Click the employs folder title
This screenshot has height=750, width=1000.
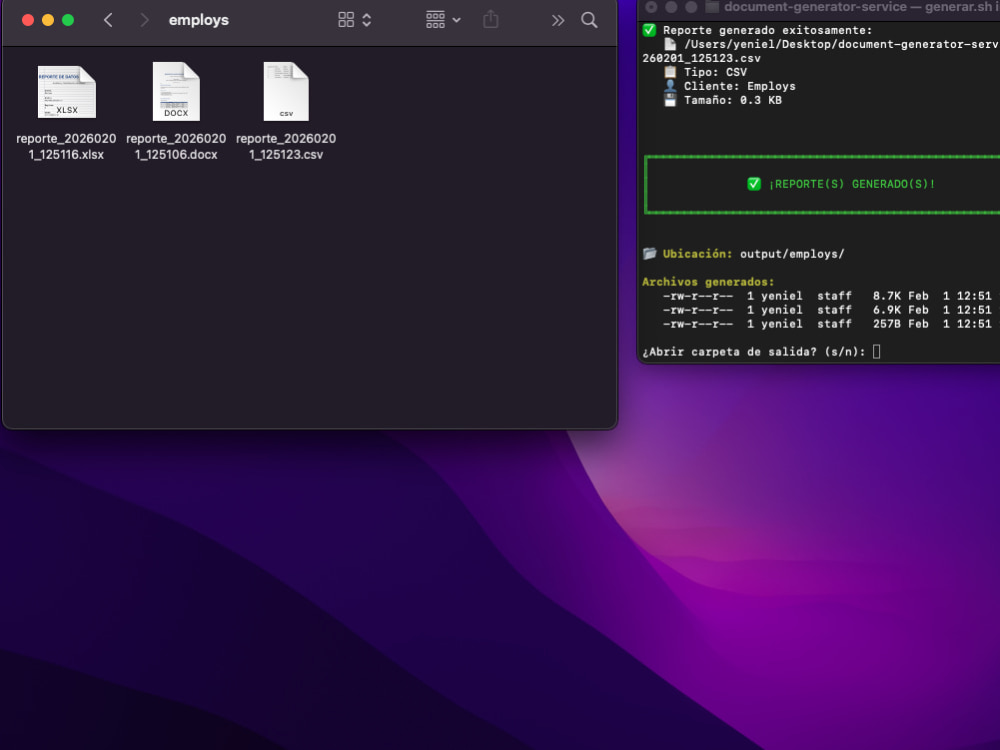click(x=198, y=20)
